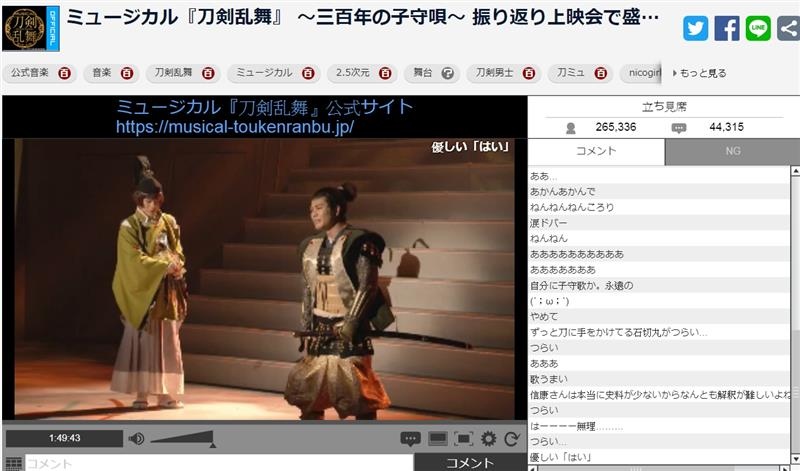Click the video stage area
This screenshot has width=800, height=471.
pyautogui.click(x=264, y=279)
